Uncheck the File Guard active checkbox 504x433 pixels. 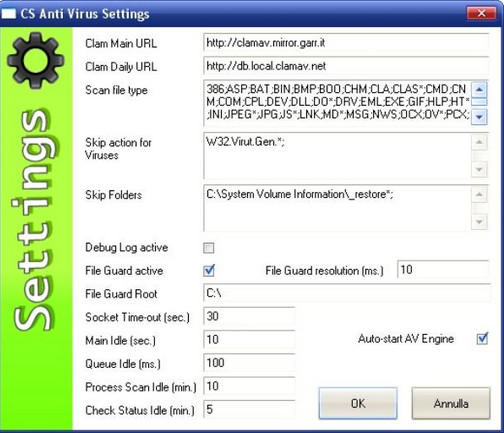(209, 270)
